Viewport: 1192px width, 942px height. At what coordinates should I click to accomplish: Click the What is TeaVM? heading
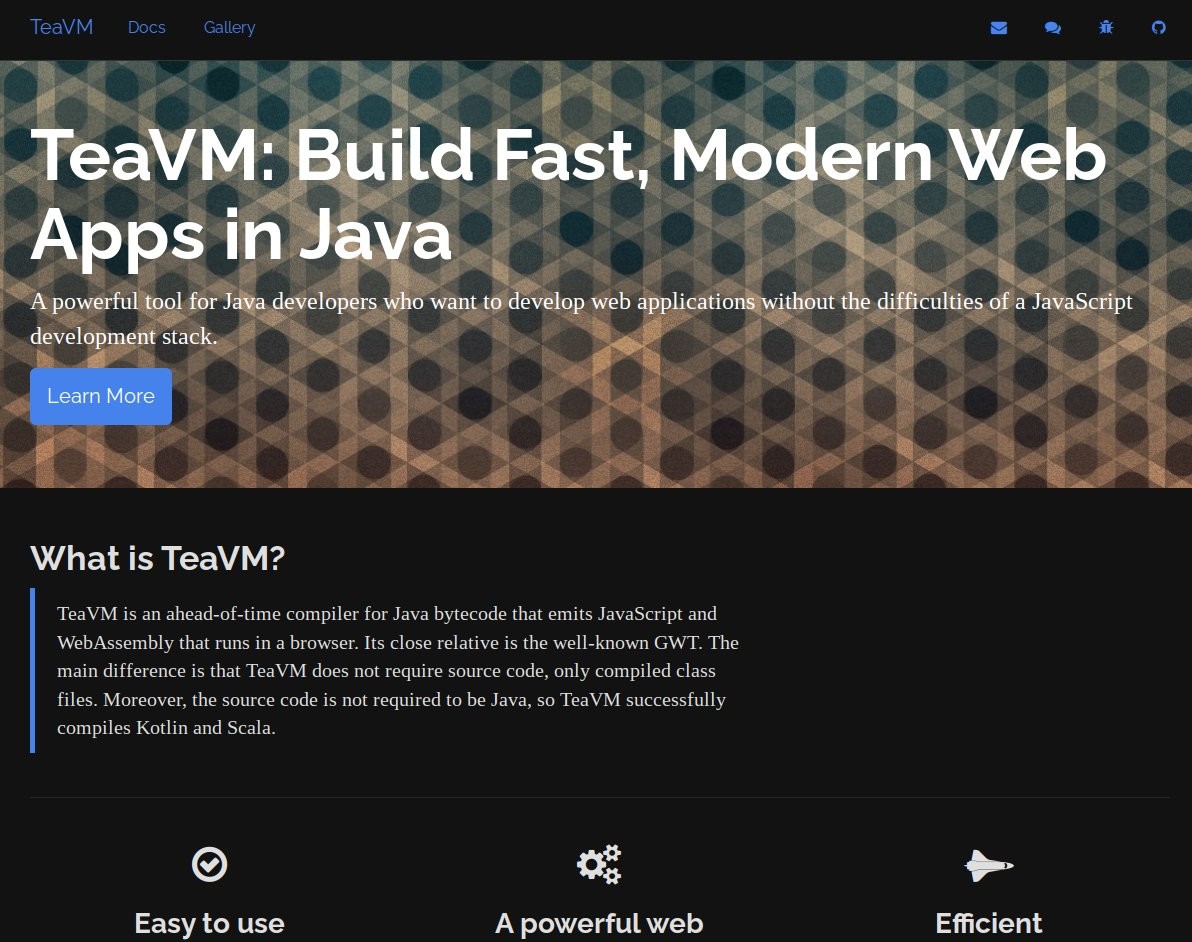(x=157, y=558)
